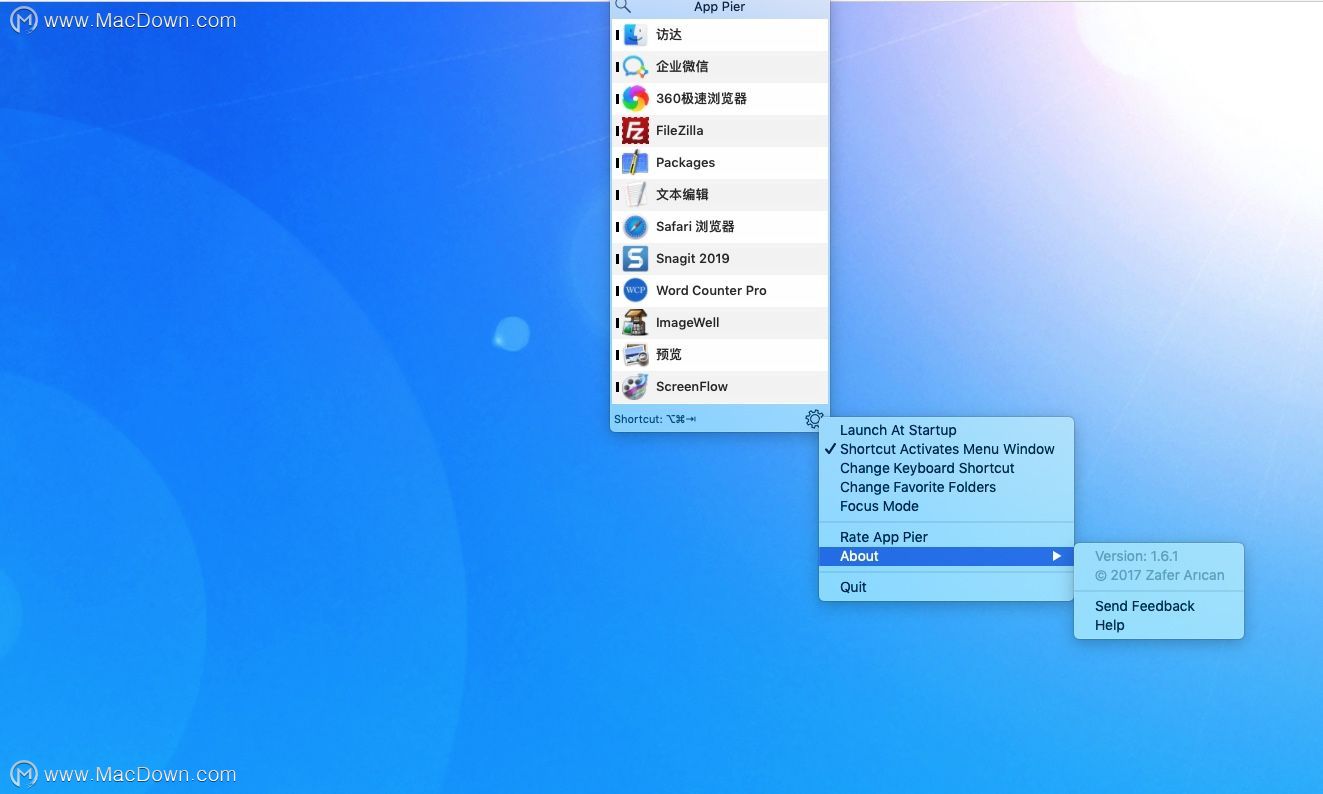The width and height of the screenshot is (1323, 794).
Task: Click the ScreenFlow app icon
Action: click(x=635, y=387)
